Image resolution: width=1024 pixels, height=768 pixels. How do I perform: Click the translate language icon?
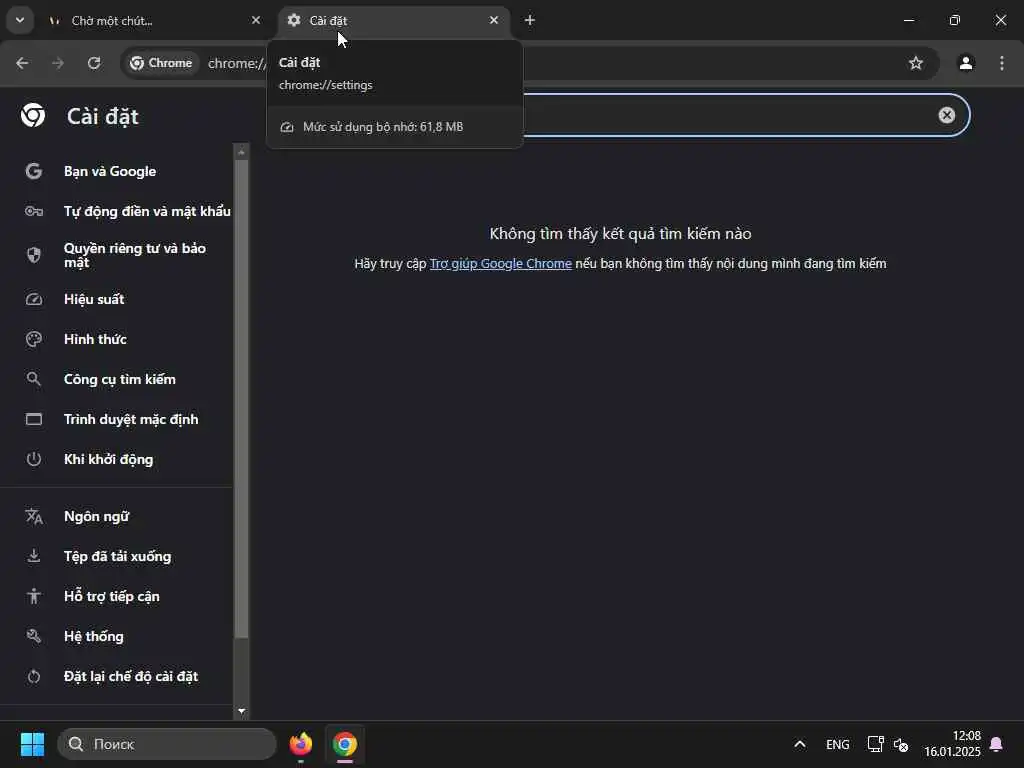33,517
